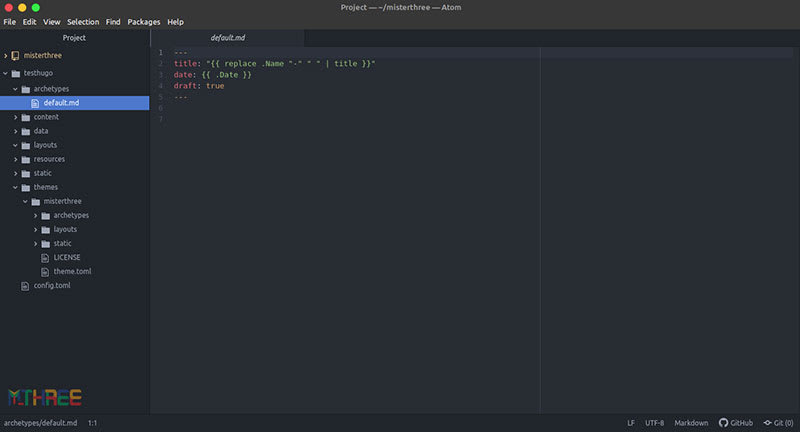Screen dimensions: 800x432
Task: Expand the misterthree project root
Action: (6, 56)
